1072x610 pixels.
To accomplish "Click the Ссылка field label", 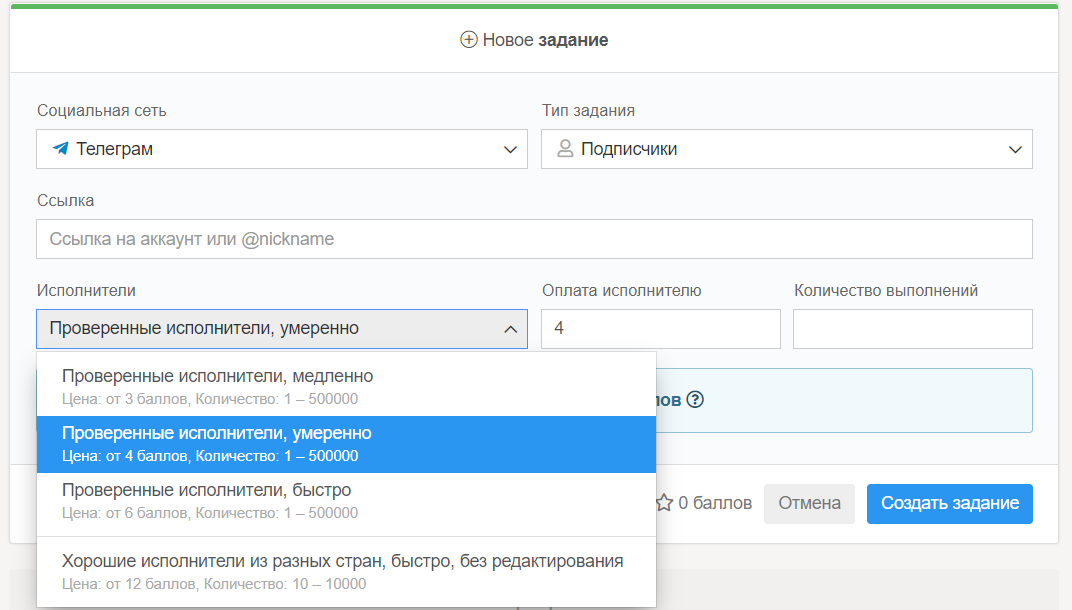I will (x=66, y=200).
